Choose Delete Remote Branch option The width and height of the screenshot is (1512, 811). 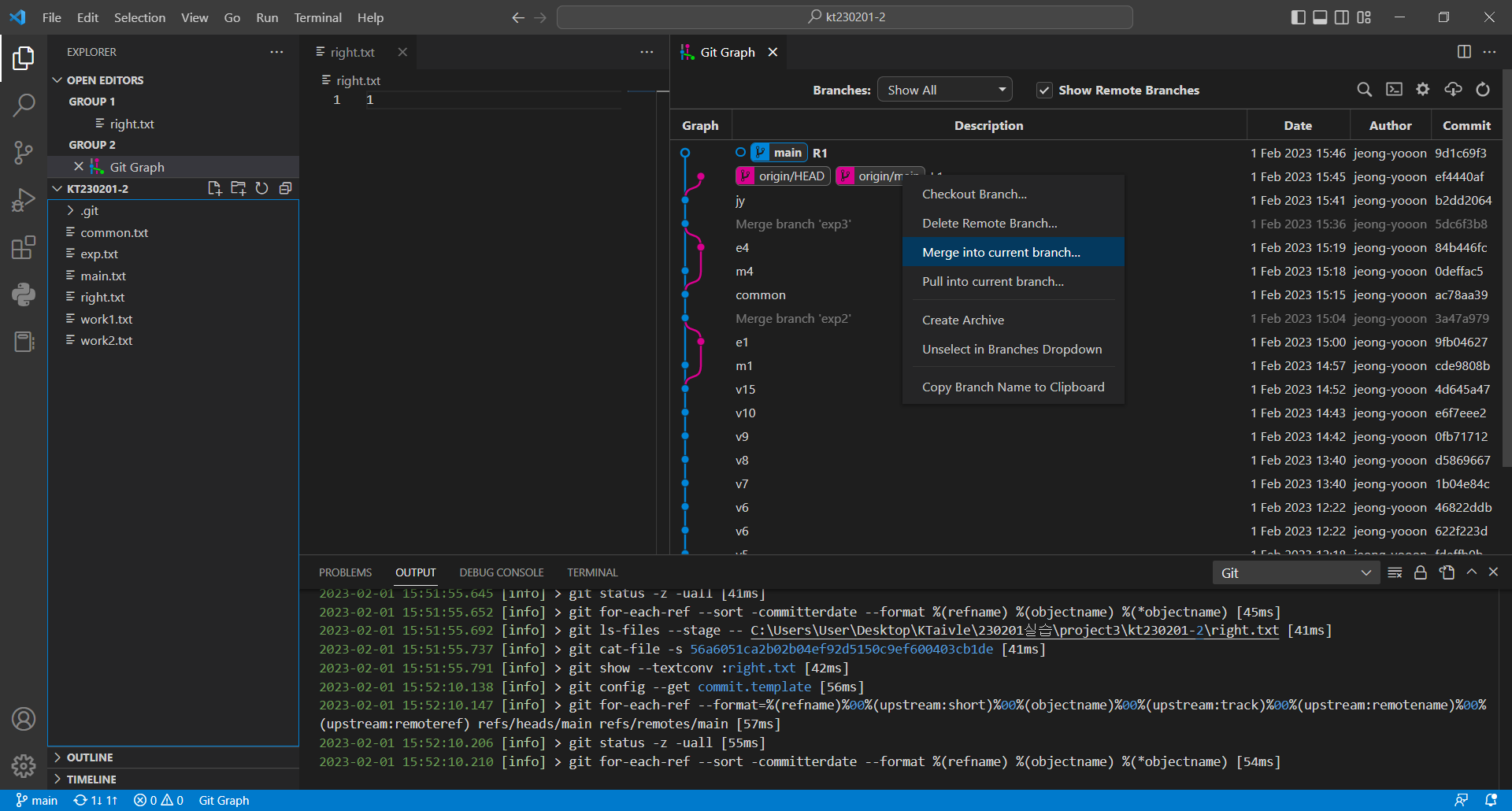pos(1013,223)
